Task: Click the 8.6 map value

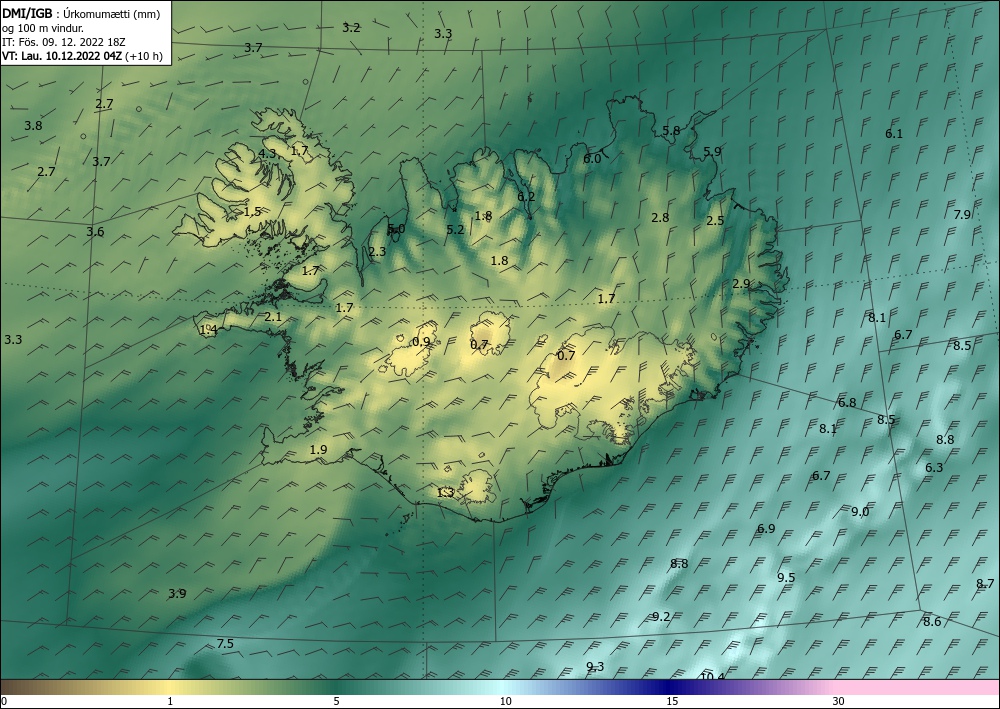Action: [x=932, y=622]
